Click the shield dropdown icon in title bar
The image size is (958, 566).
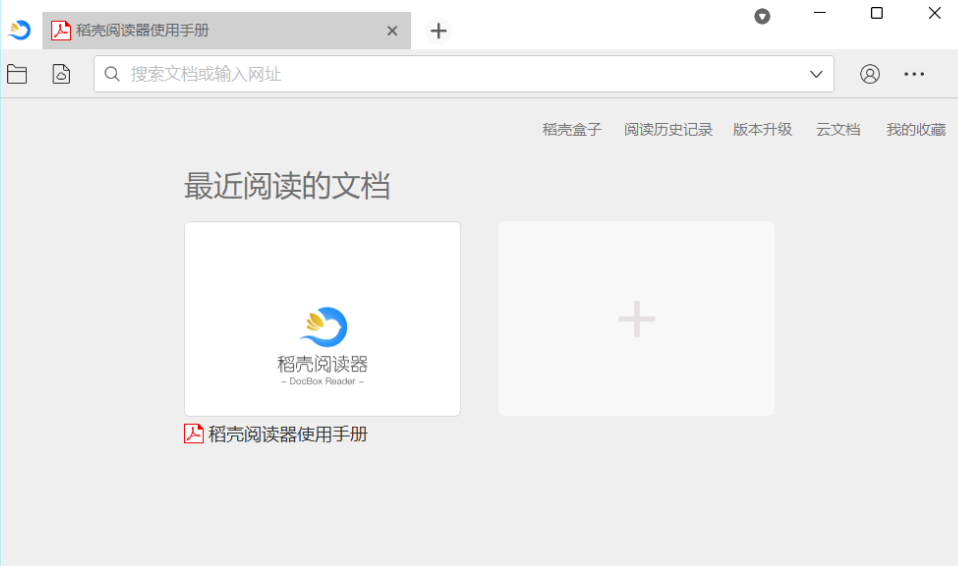click(762, 16)
